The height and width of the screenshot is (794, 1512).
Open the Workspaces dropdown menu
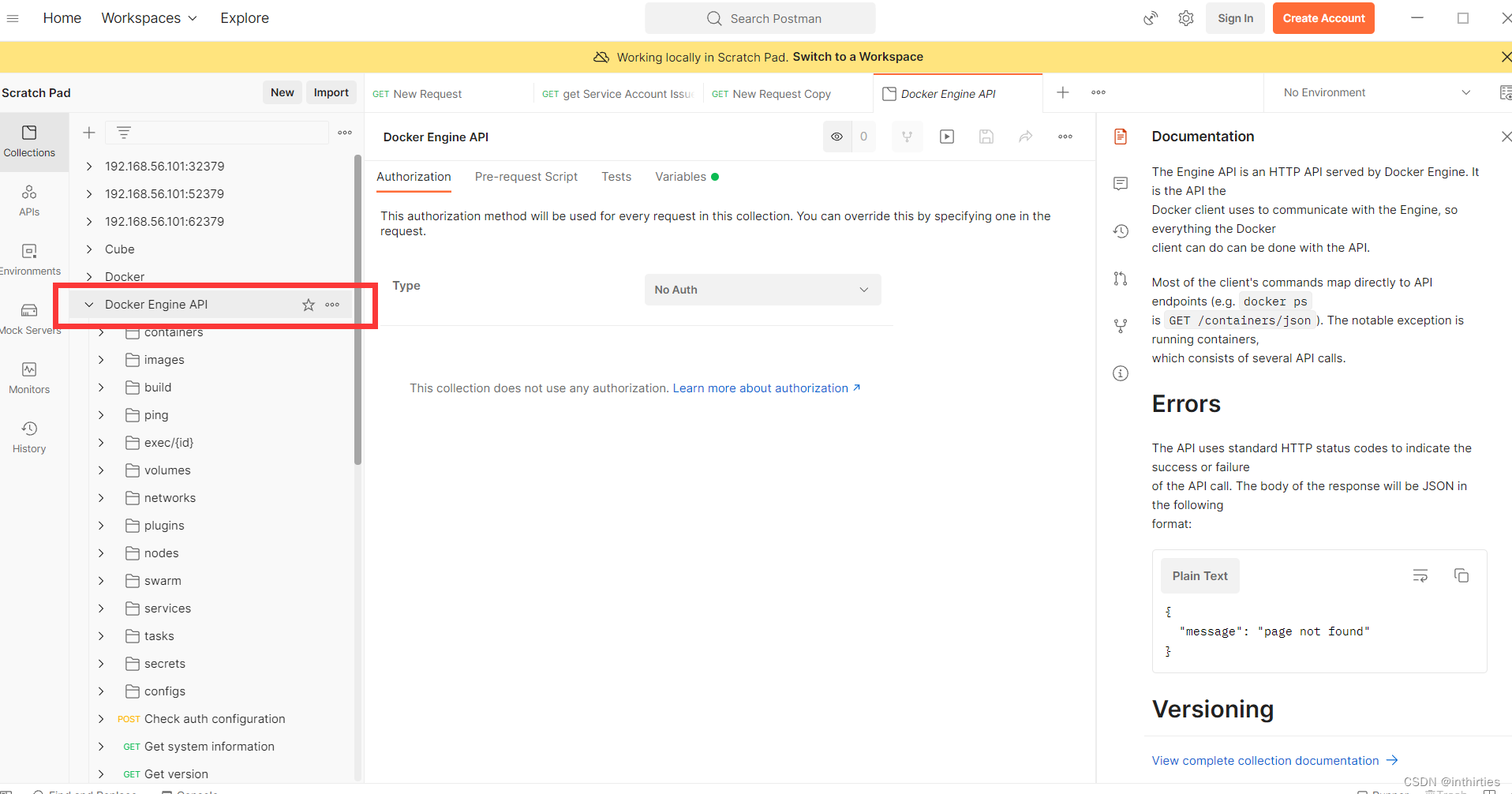click(149, 18)
